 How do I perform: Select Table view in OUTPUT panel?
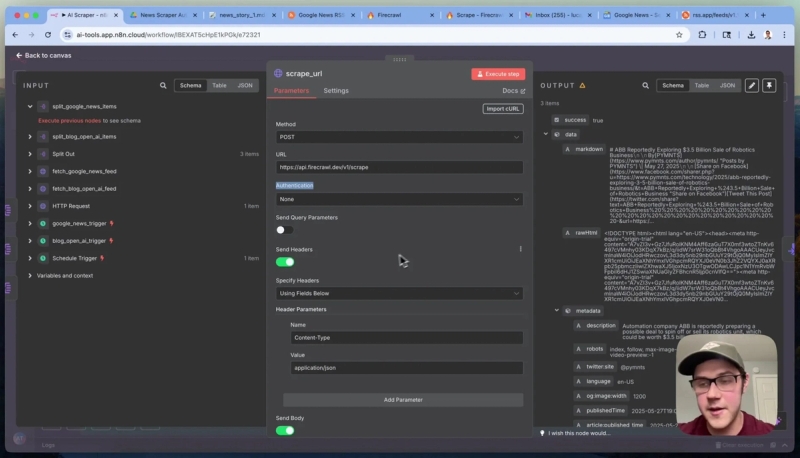(x=702, y=86)
